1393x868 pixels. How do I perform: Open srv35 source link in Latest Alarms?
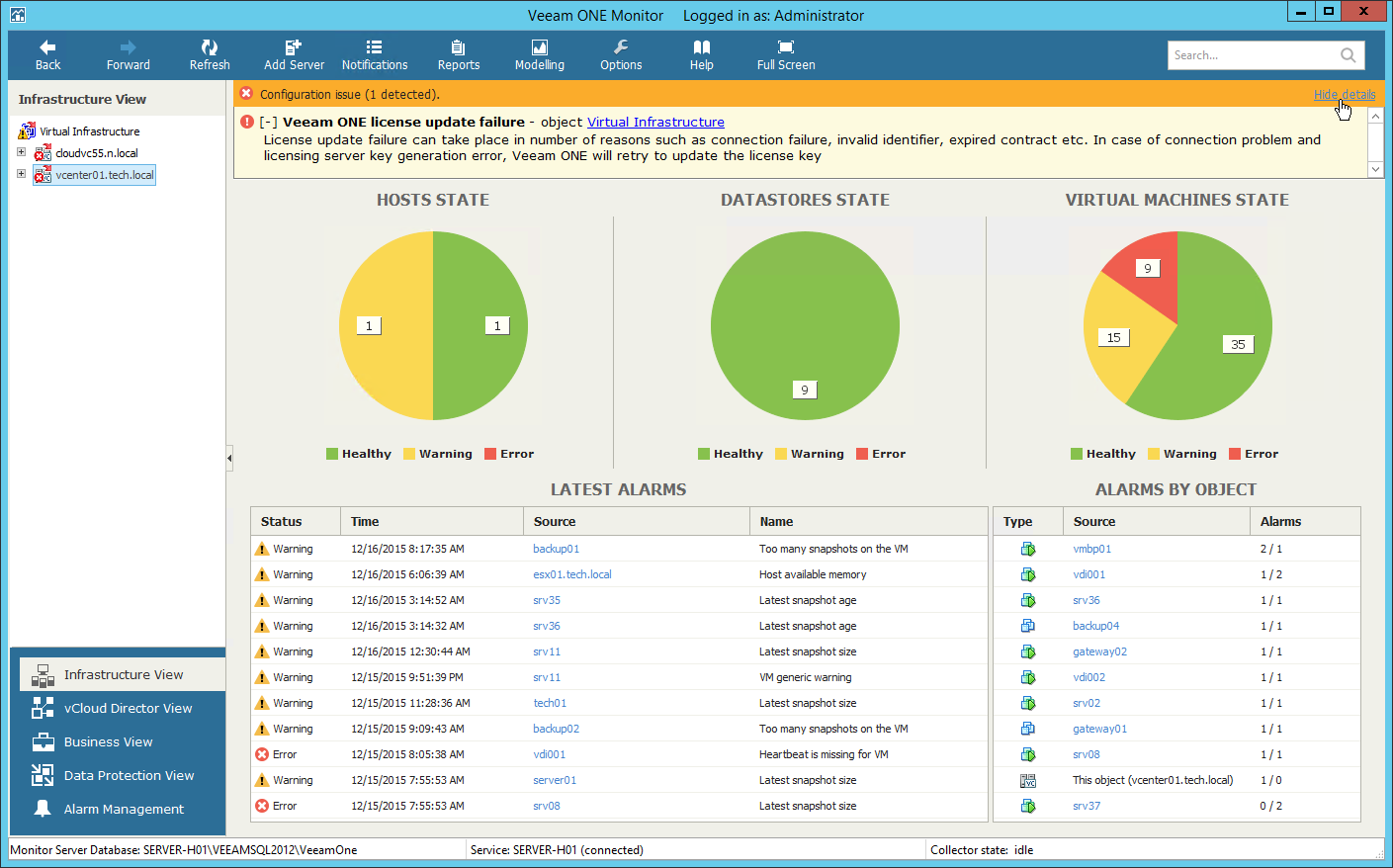547,600
